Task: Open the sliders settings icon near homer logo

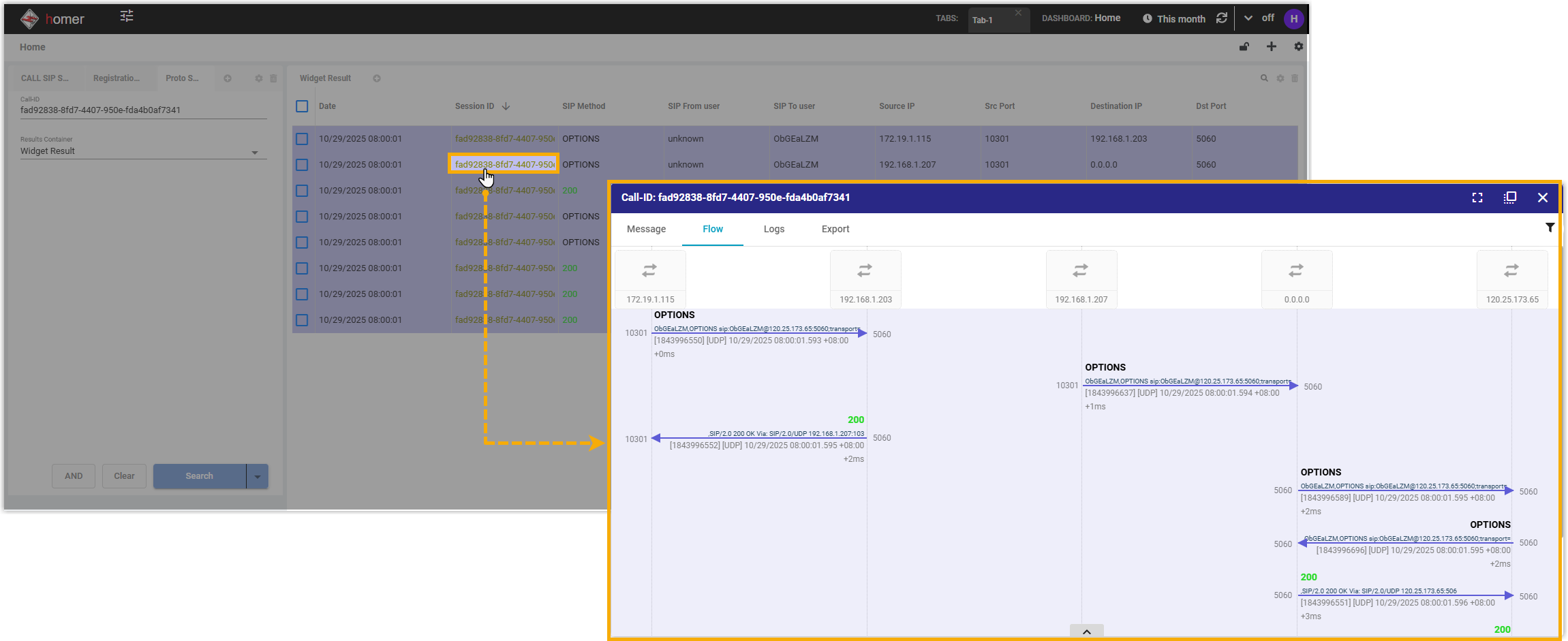Action: pos(127,16)
